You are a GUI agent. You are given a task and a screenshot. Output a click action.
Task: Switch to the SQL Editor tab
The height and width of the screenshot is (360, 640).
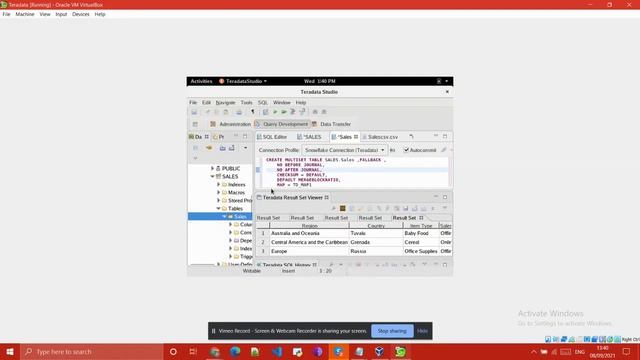[272, 137]
